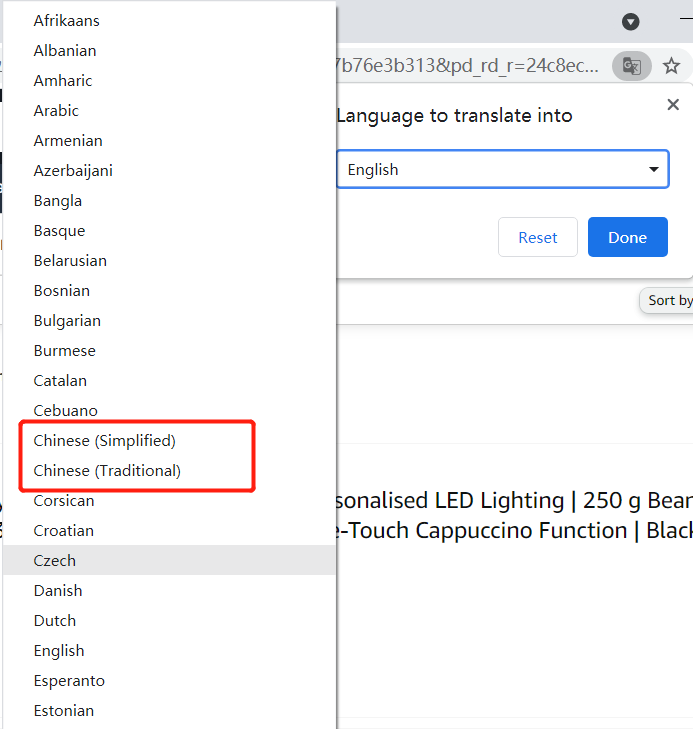Choose Belarusian language option
This screenshot has width=693, height=729.
(169, 261)
